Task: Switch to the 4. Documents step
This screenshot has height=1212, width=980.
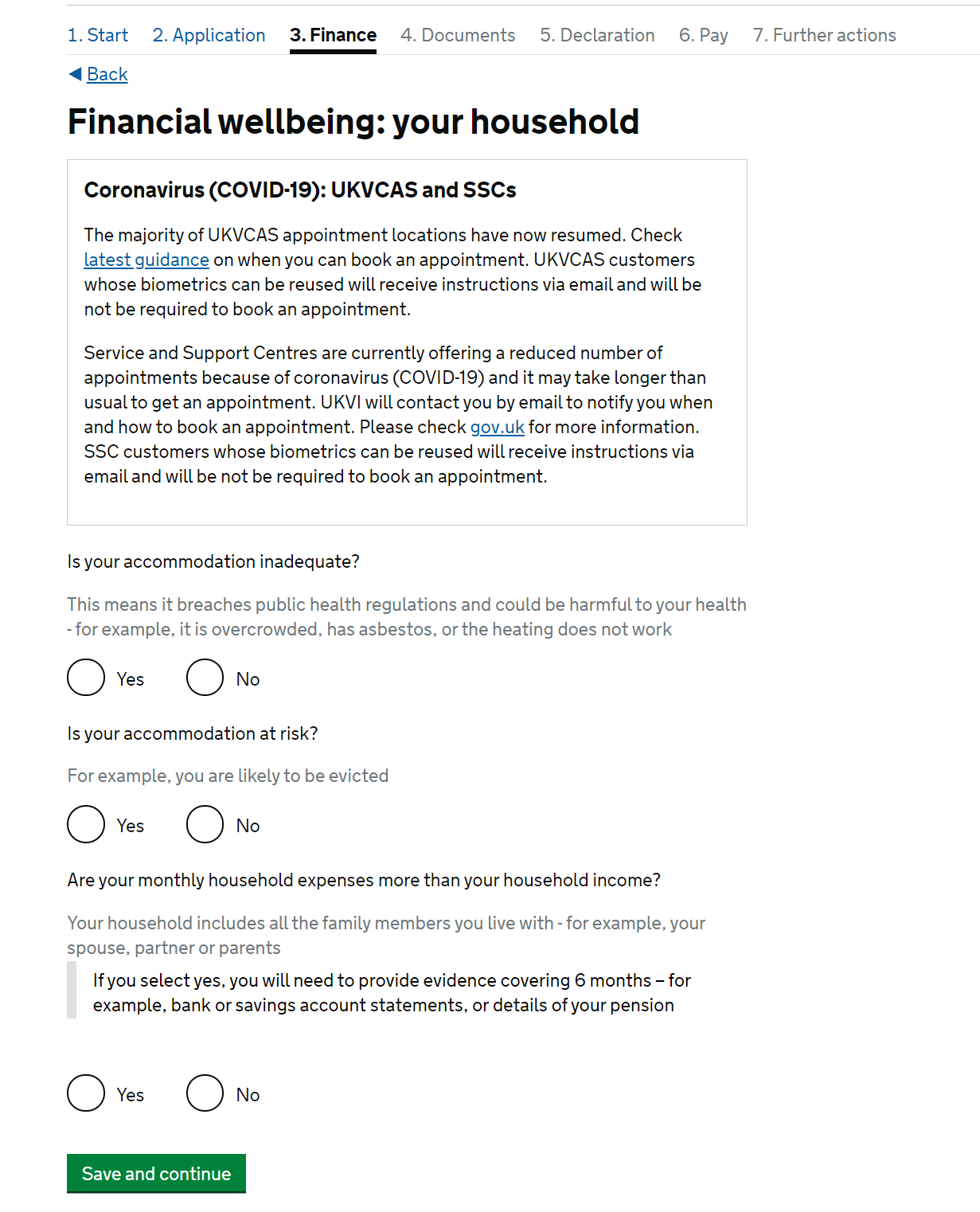Action: [458, 35]
